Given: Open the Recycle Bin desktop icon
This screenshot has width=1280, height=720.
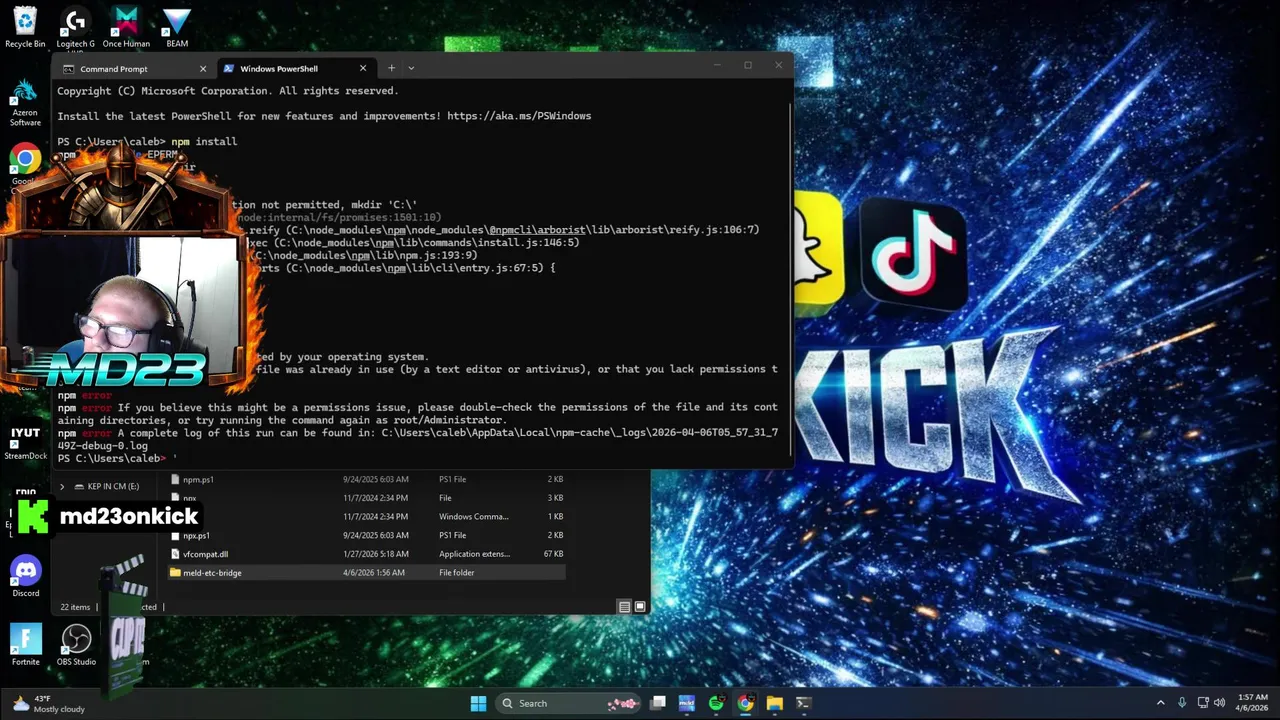Looking at the screenshot, I should [x=25, y=27].
